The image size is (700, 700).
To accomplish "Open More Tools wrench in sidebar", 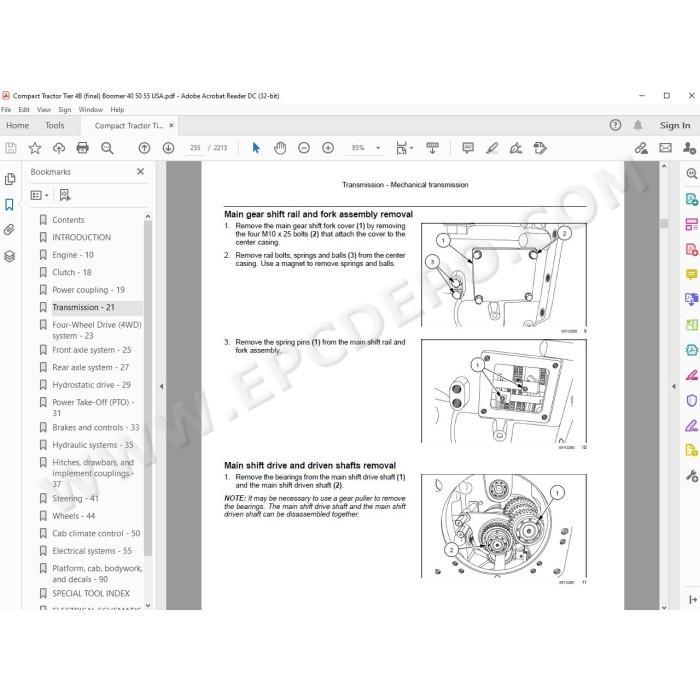I will point(691,476).
